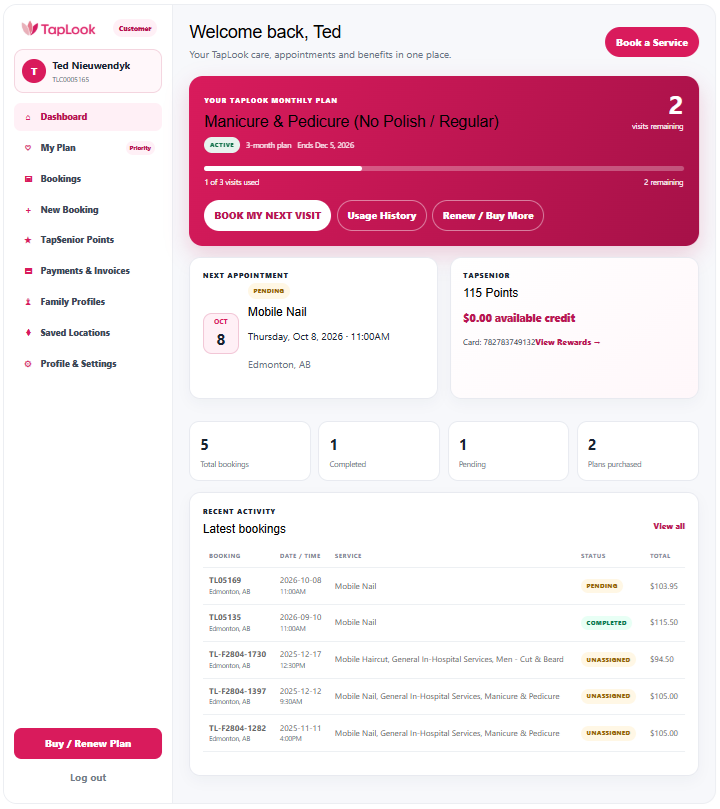Click the PENDING status badge for TL05169

pos(601,586)
